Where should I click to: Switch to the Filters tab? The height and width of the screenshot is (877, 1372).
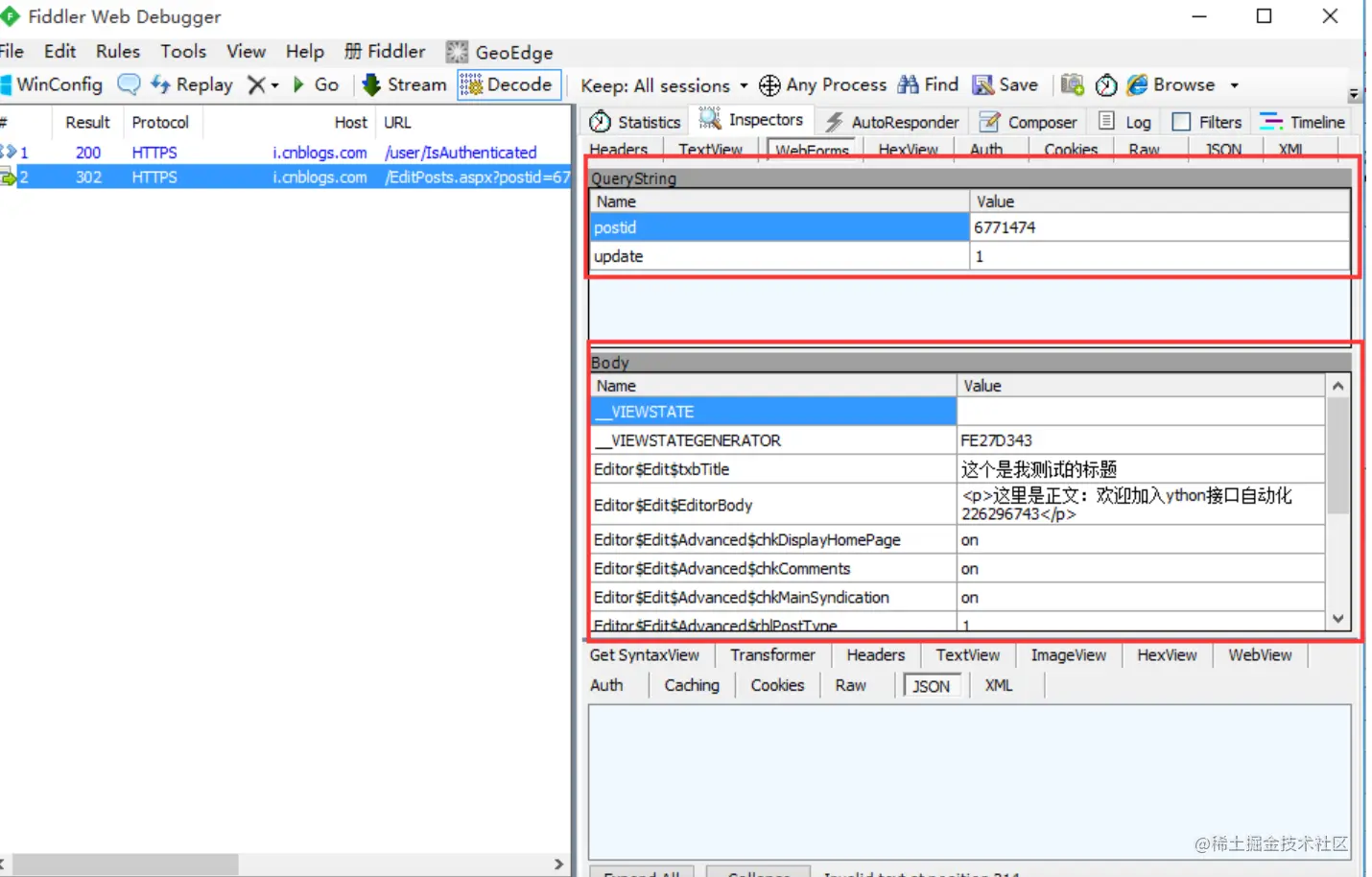1207,122
